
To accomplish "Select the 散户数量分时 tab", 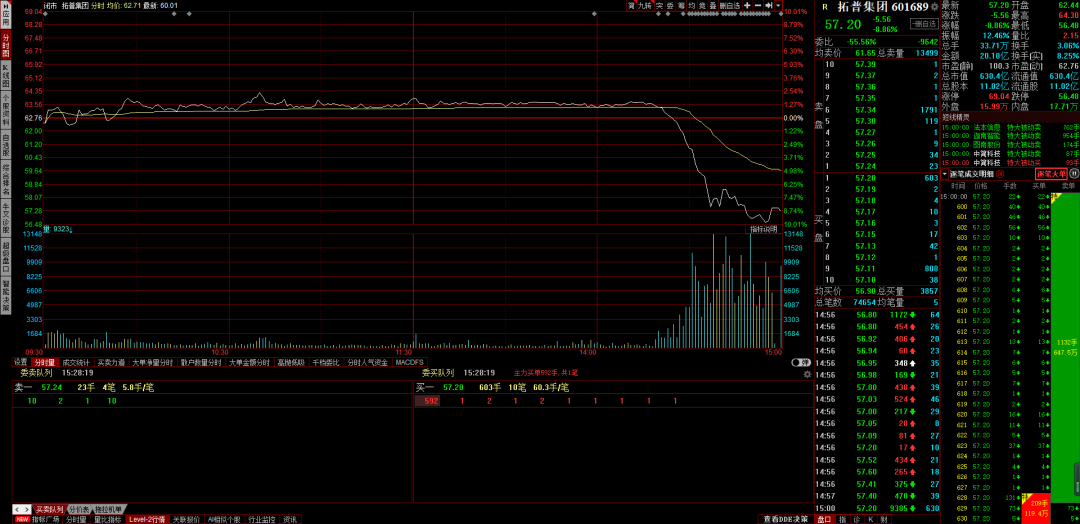I will (x=201, y=362).
